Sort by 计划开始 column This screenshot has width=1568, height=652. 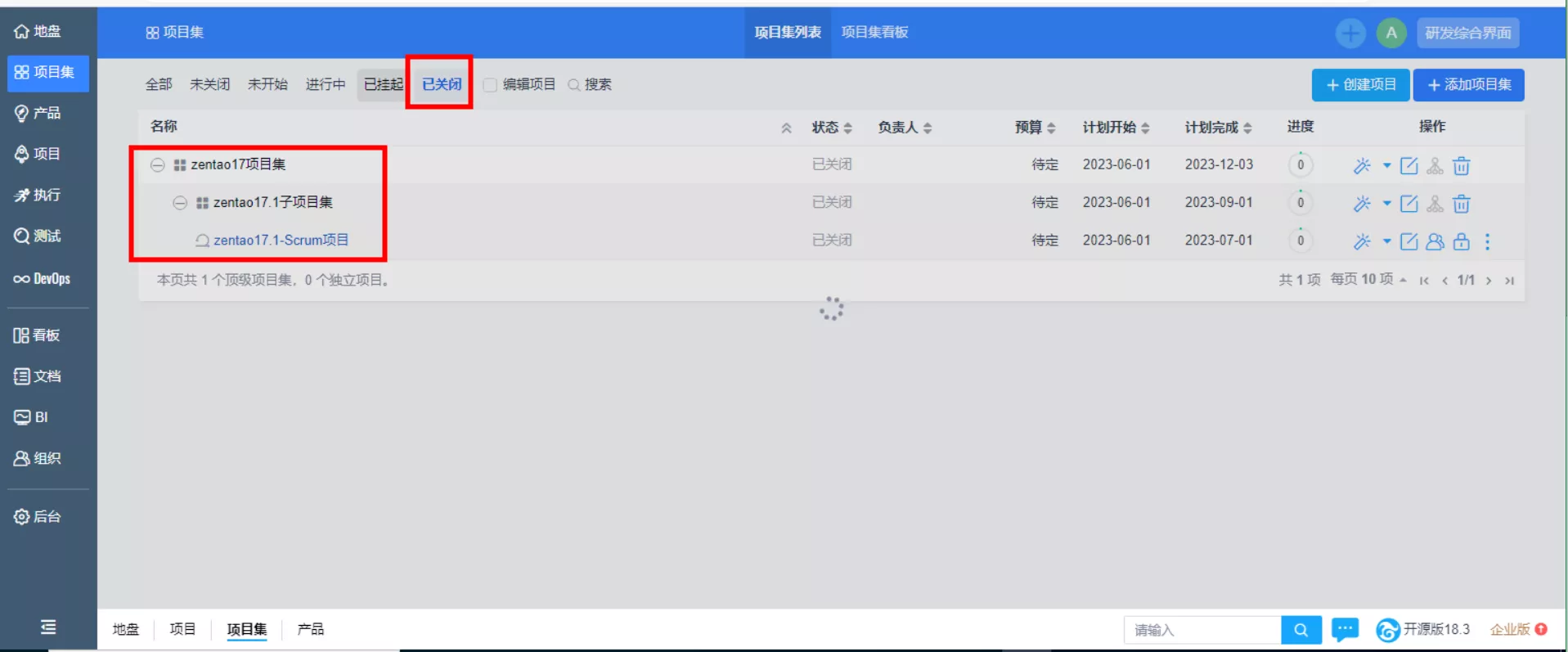tap(1116, 128)
